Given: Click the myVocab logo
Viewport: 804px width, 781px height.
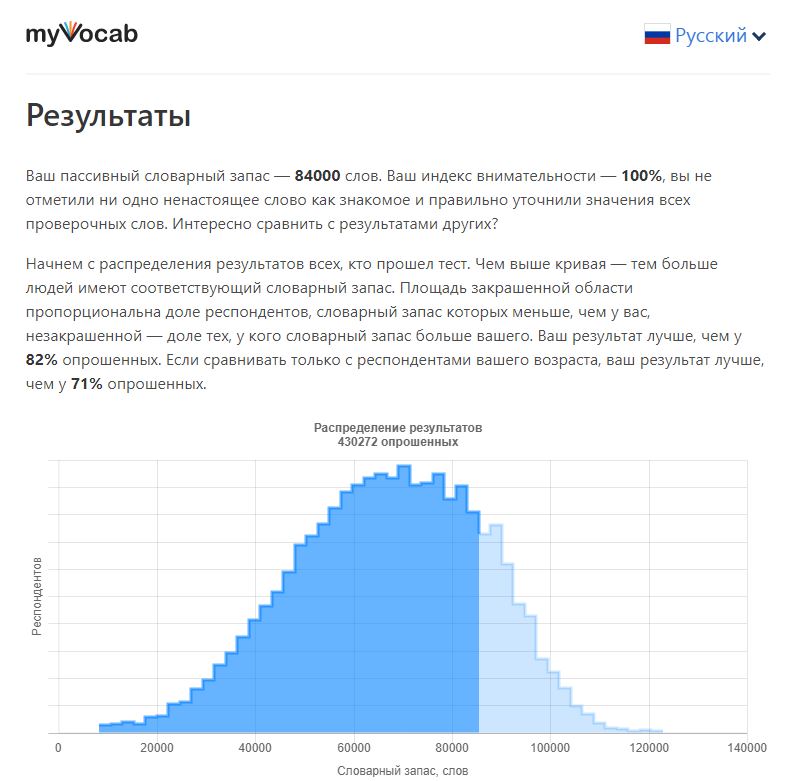Looking at the screenshot, I should (x=82, y=34).
